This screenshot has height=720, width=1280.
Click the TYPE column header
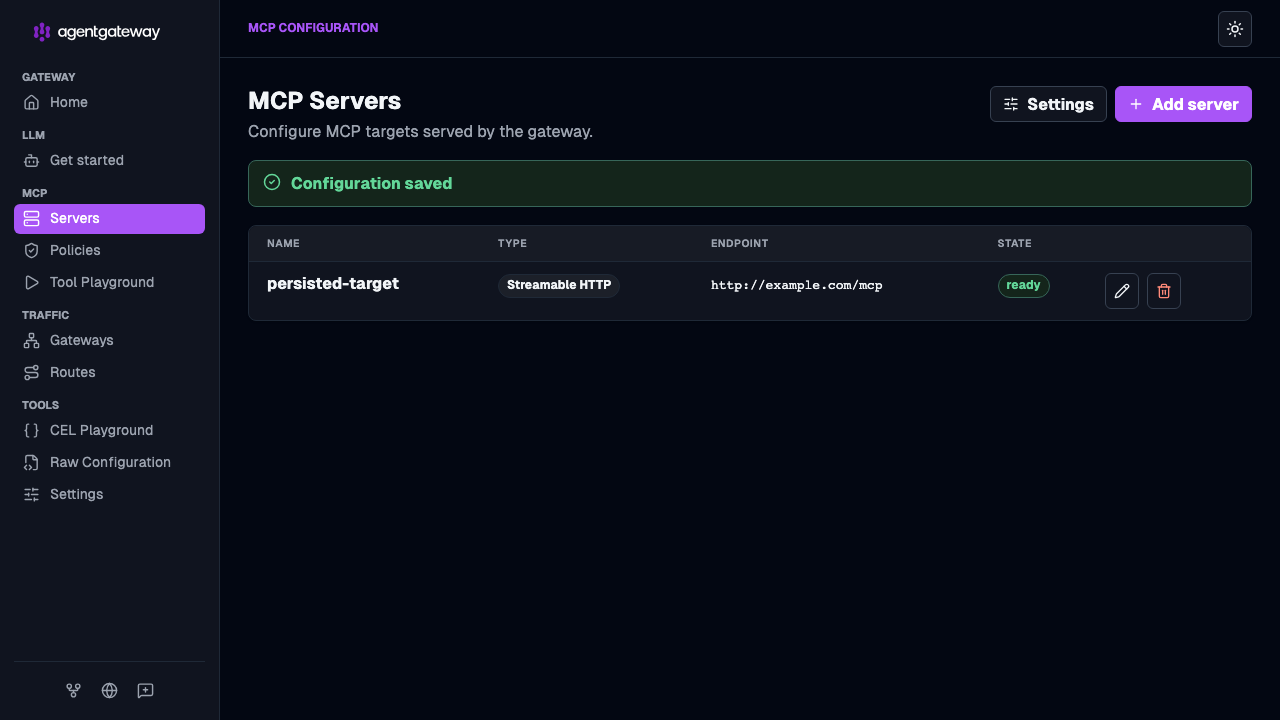tap(512, 244)
